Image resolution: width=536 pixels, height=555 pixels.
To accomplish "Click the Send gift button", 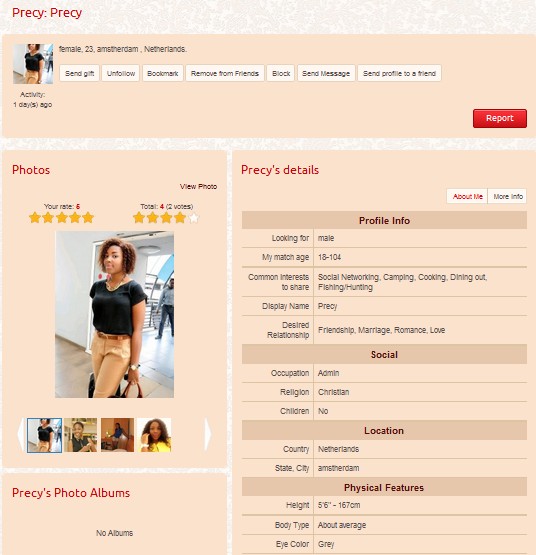I will coord(79,73).
